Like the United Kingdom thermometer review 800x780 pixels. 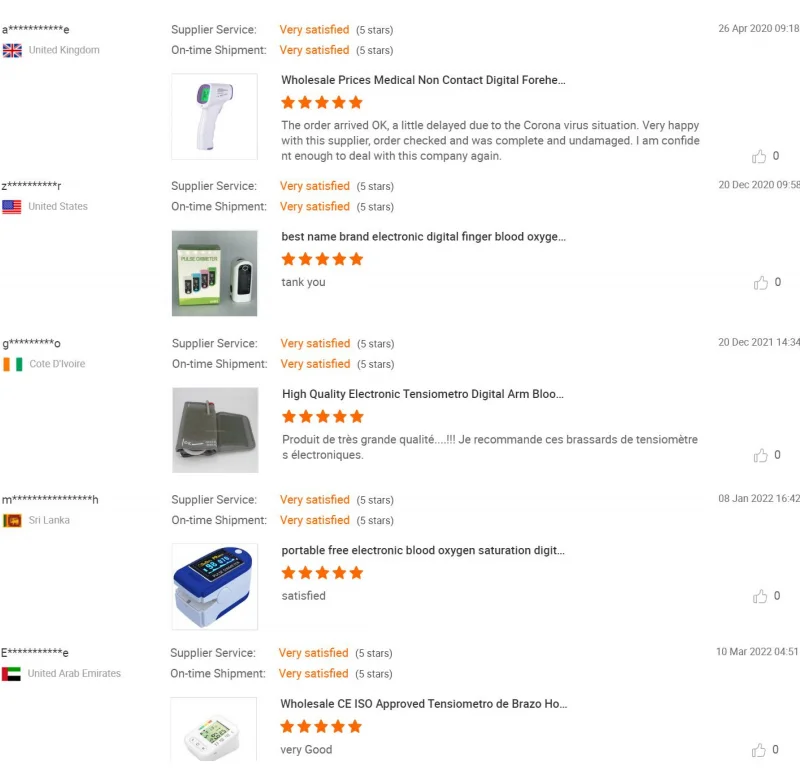(760, 156)
